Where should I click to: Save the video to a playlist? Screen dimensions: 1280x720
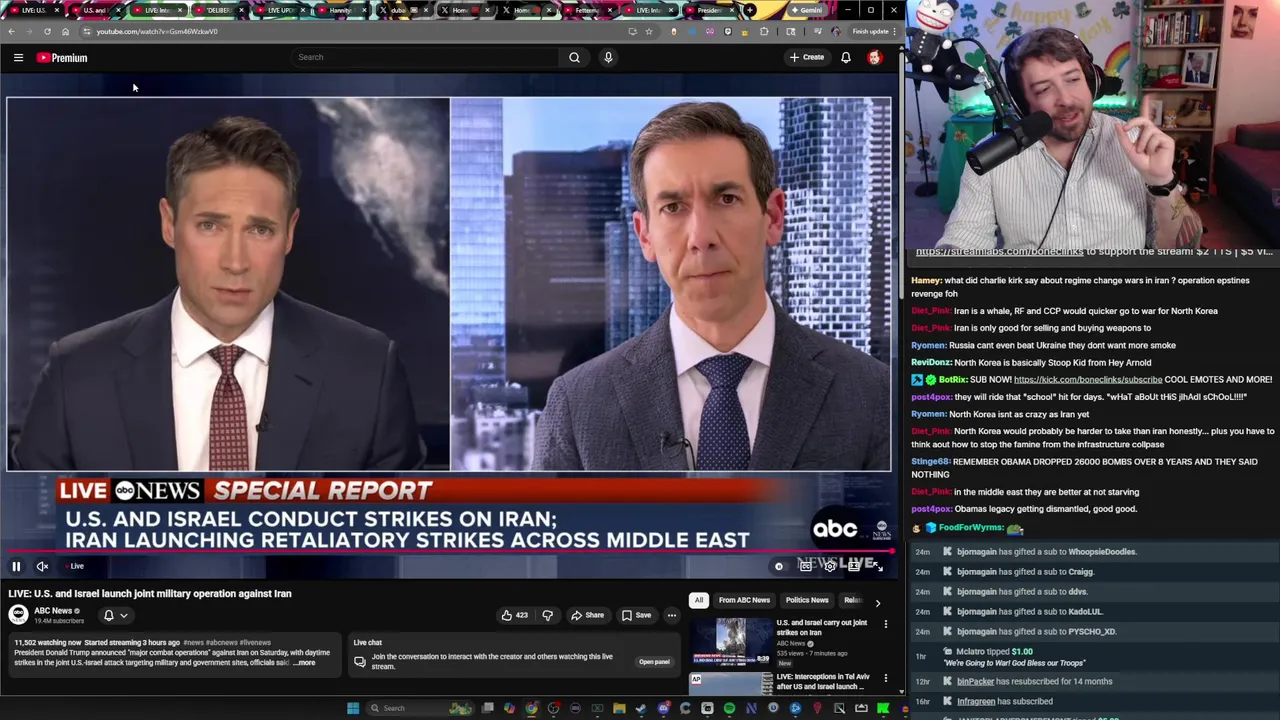click(636, 615)
